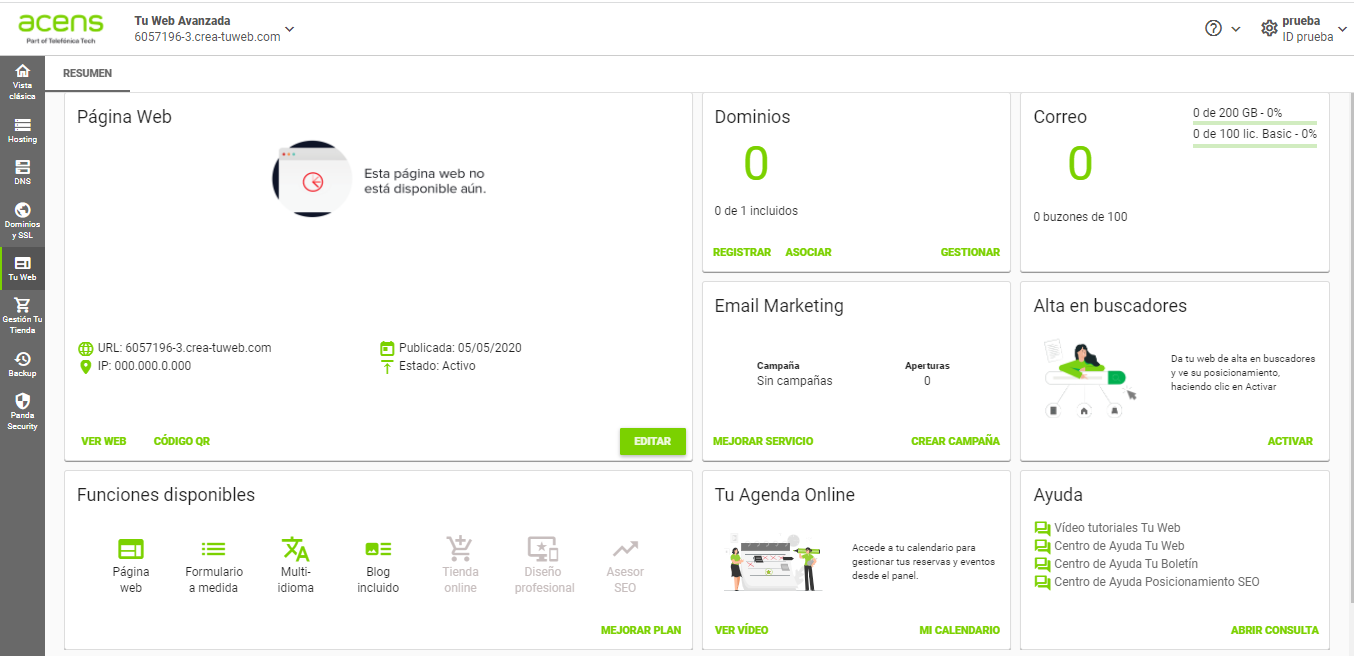Click the 0 de 100 lic. Basic bar
The height and width of the screenshot is (656, 1354).
pyautogui.click(x=1255, y=145)
